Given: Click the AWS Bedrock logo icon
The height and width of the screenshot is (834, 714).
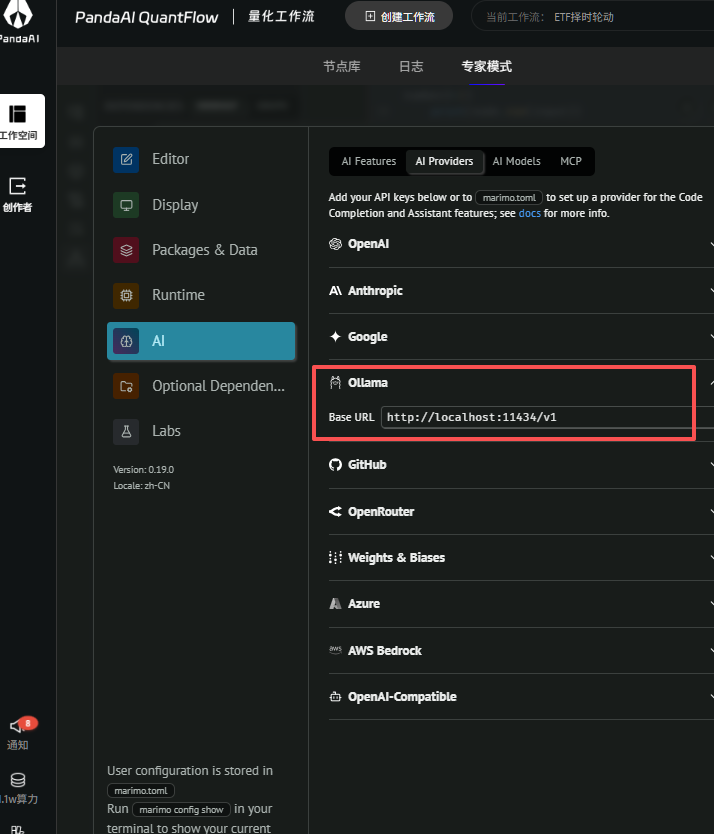Looking at the screenshot, I should (335, 649).
